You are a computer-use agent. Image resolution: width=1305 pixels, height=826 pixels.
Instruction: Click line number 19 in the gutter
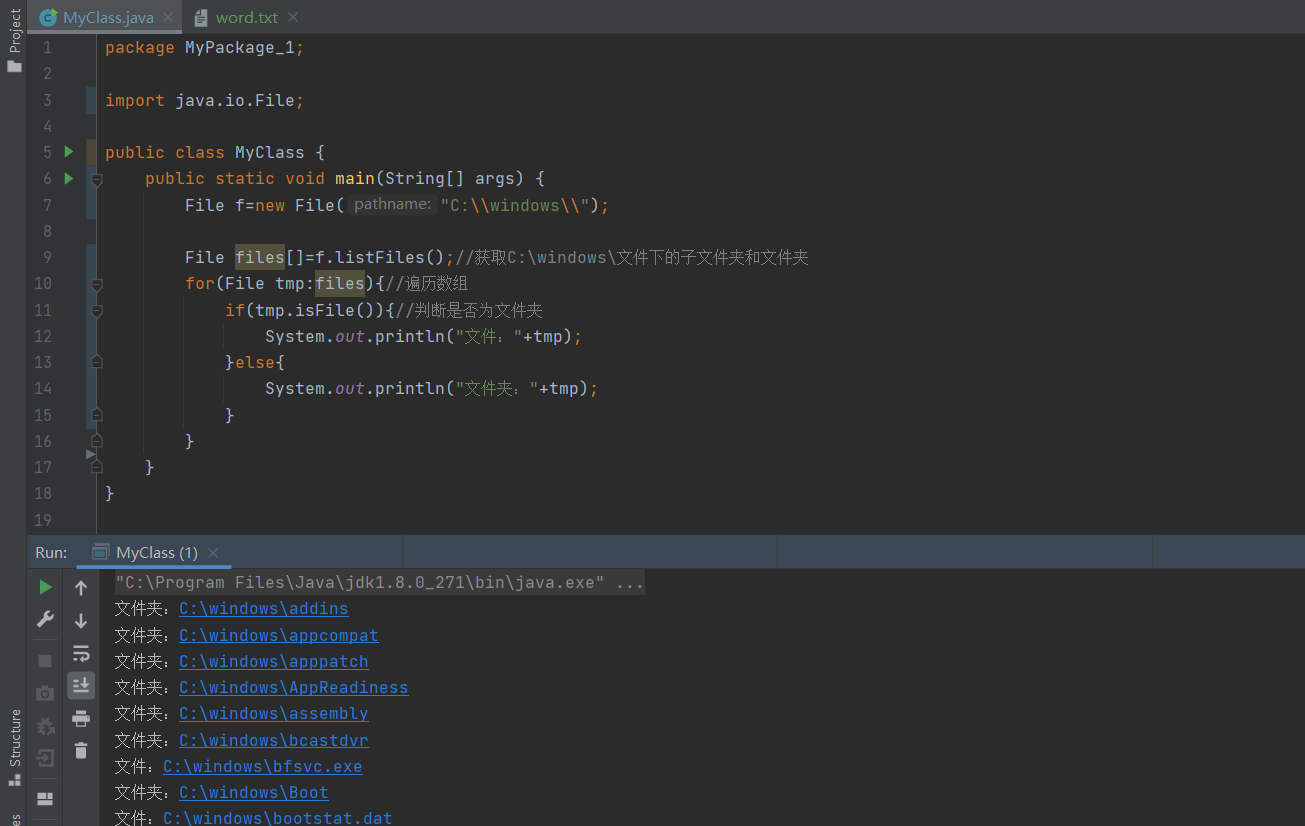[42, 519]
